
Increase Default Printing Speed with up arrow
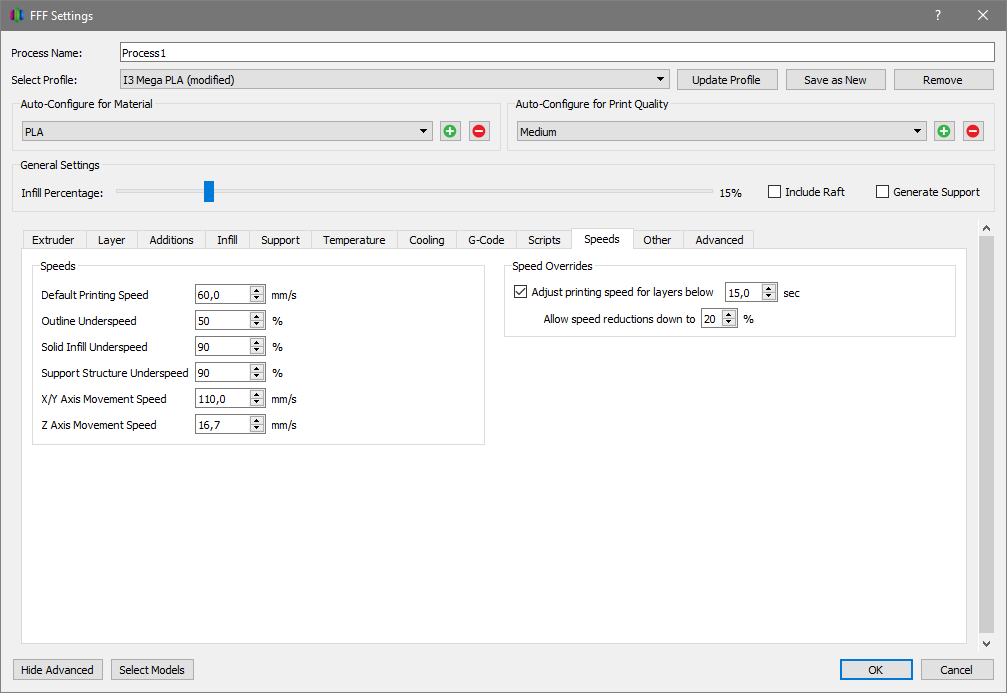click(x=257, y=290)
